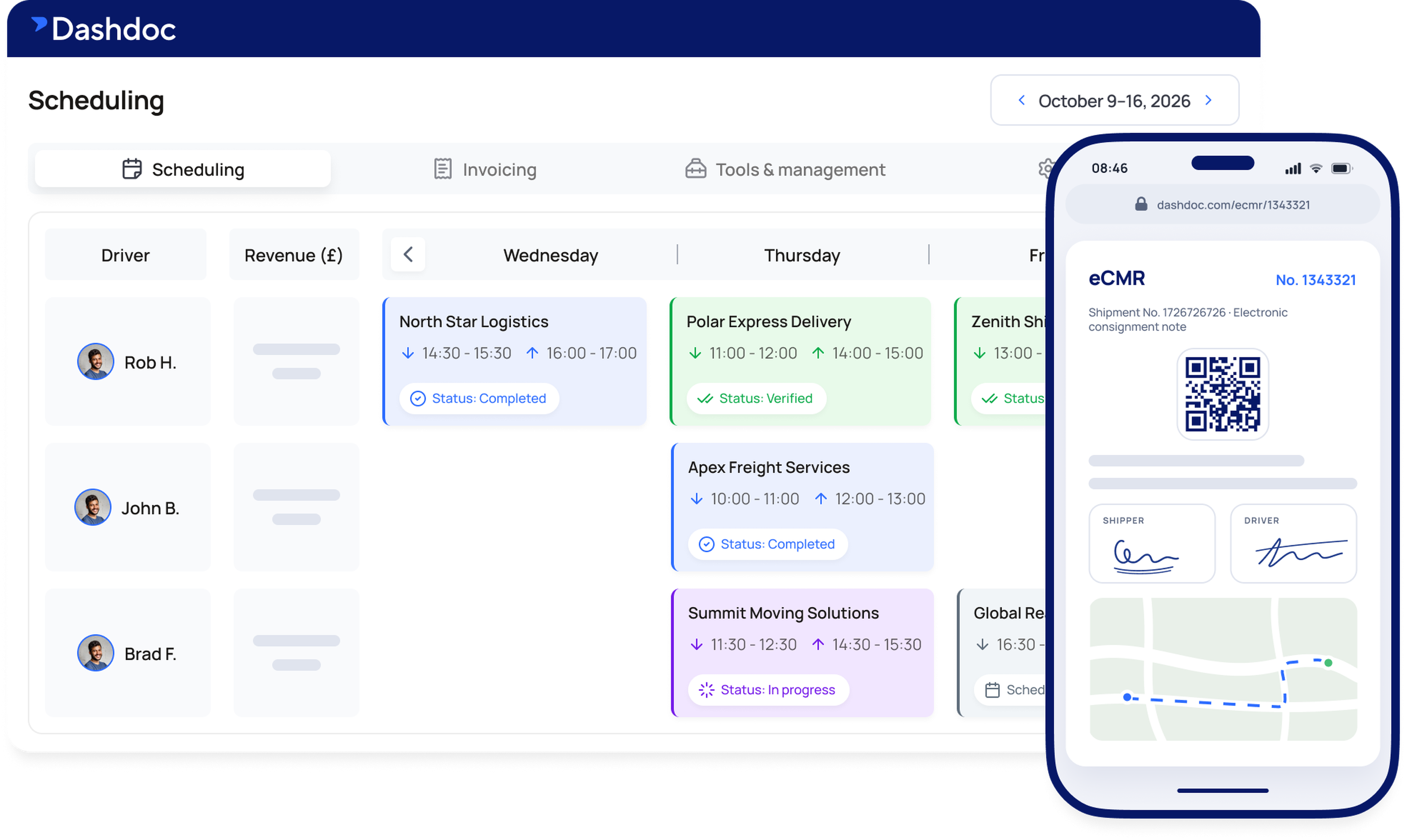Click Status: Verified badge on Polar Express
Viewport: 1407px width, 840px height.
click(x=757, y=399)
